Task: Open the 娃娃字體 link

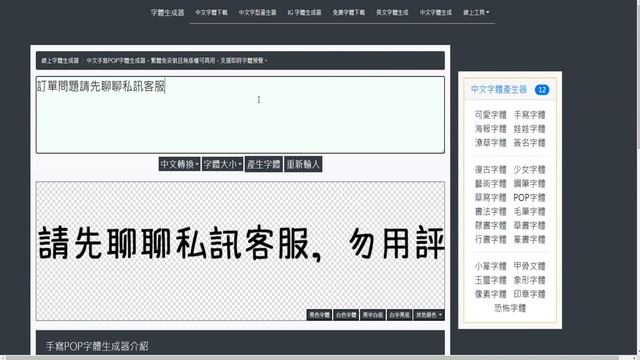Action: (x=529, y=129)
